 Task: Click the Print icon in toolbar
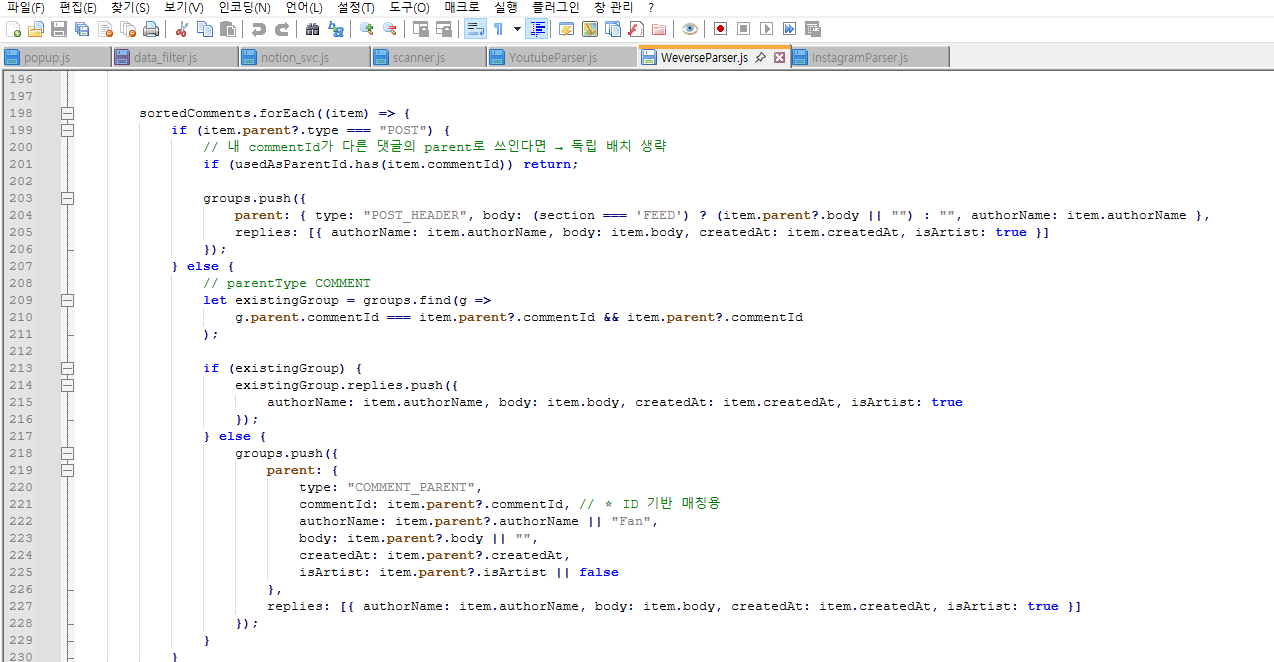coord(150,29)
